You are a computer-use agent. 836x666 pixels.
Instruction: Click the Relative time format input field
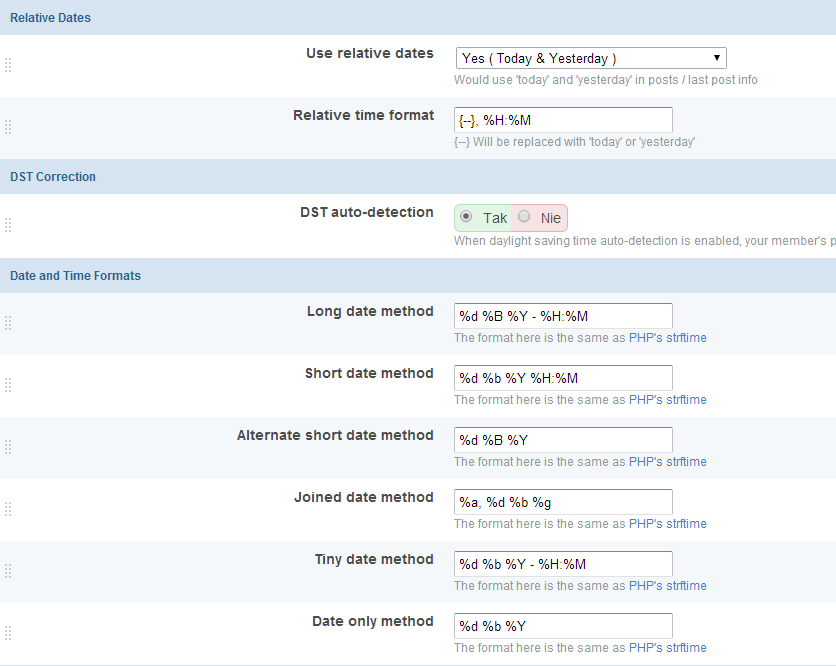tap(563, 120)
